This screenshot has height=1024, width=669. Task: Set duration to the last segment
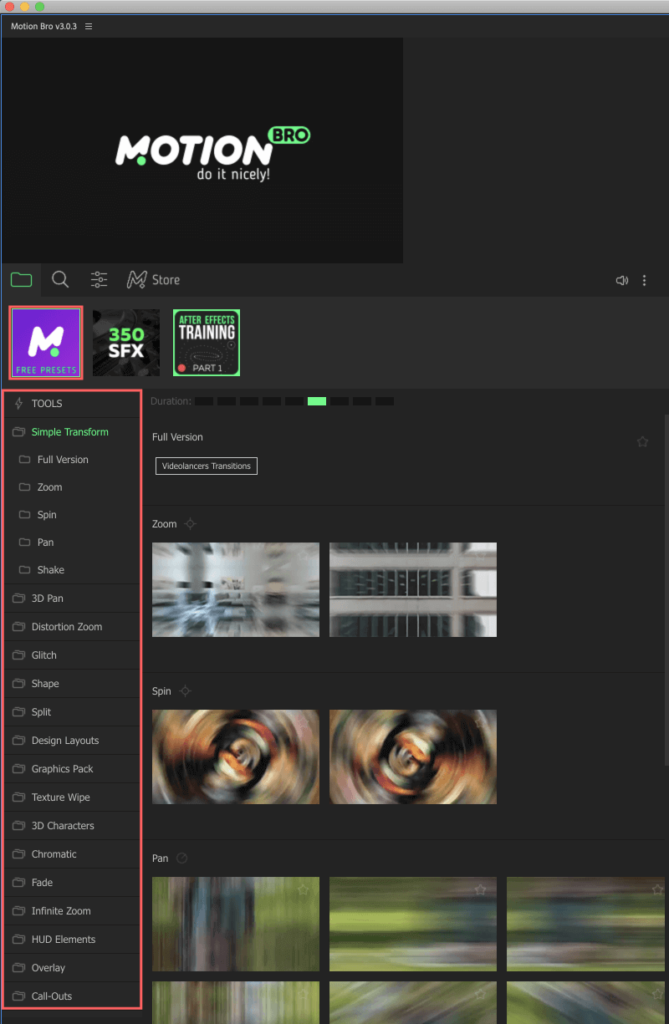(x=385, y=401)
